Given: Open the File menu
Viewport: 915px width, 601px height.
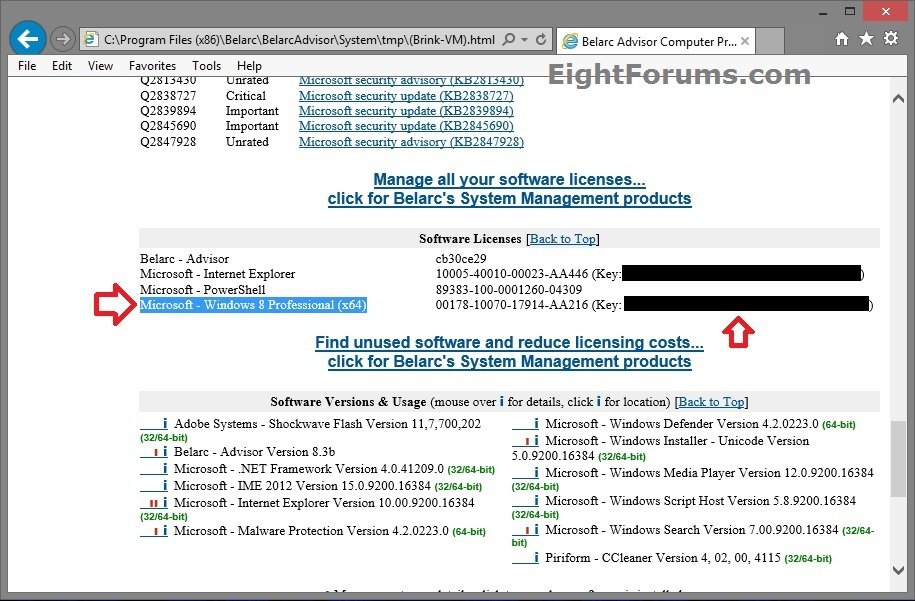Looking at the screenshot, I should click(27, 66).
